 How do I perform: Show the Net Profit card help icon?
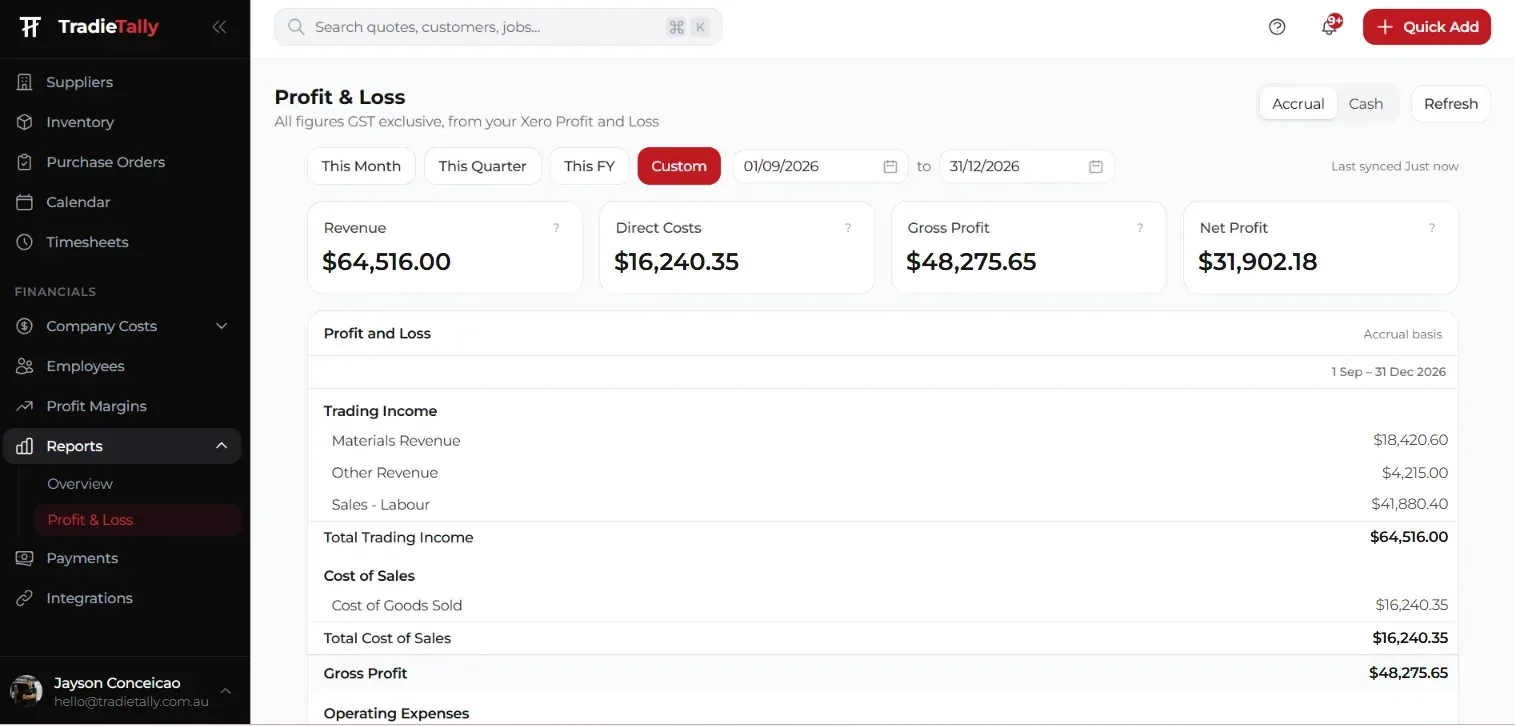(1432, 228)
